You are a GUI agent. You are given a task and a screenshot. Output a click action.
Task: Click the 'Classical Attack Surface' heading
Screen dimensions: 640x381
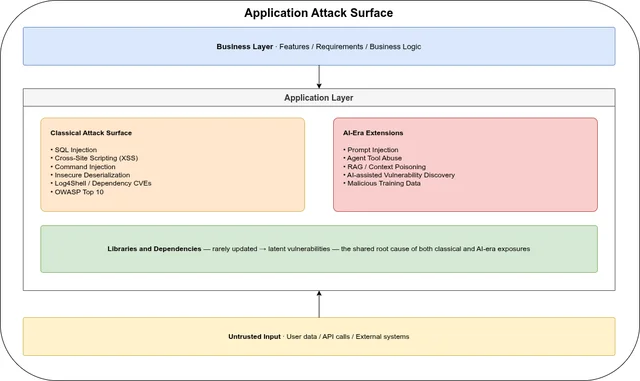coord(91,133)
